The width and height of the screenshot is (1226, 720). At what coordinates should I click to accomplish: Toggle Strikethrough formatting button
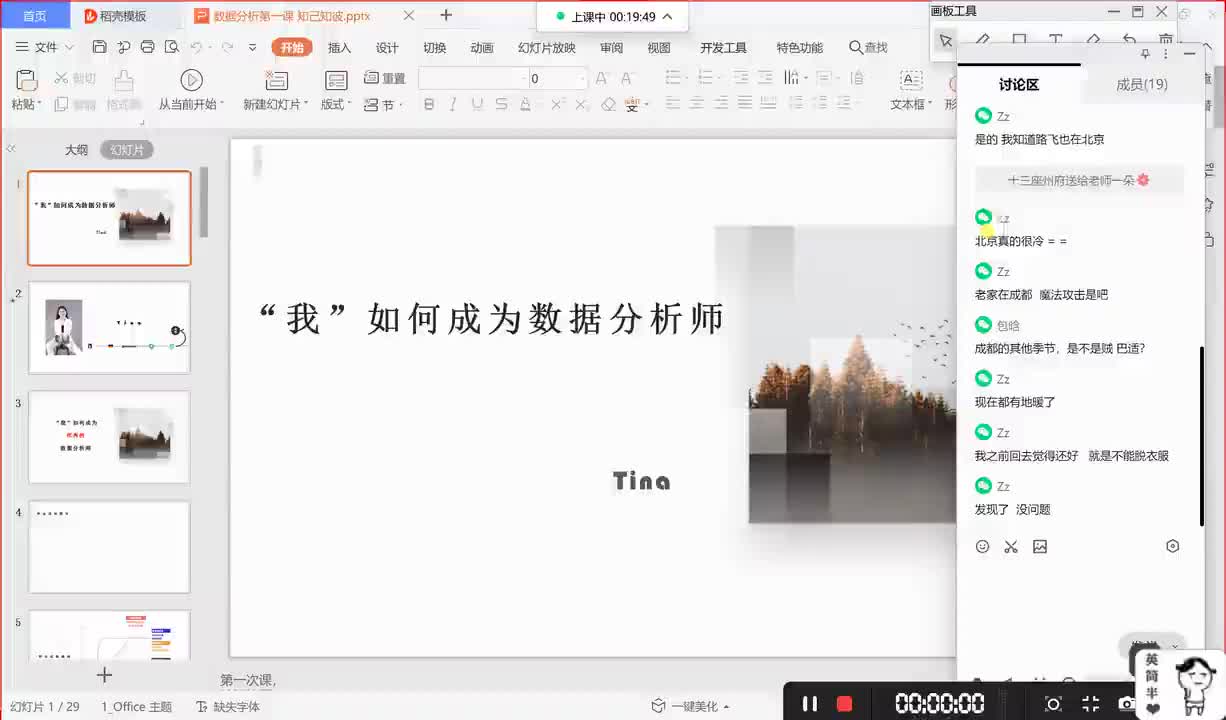tap(501, 104)
